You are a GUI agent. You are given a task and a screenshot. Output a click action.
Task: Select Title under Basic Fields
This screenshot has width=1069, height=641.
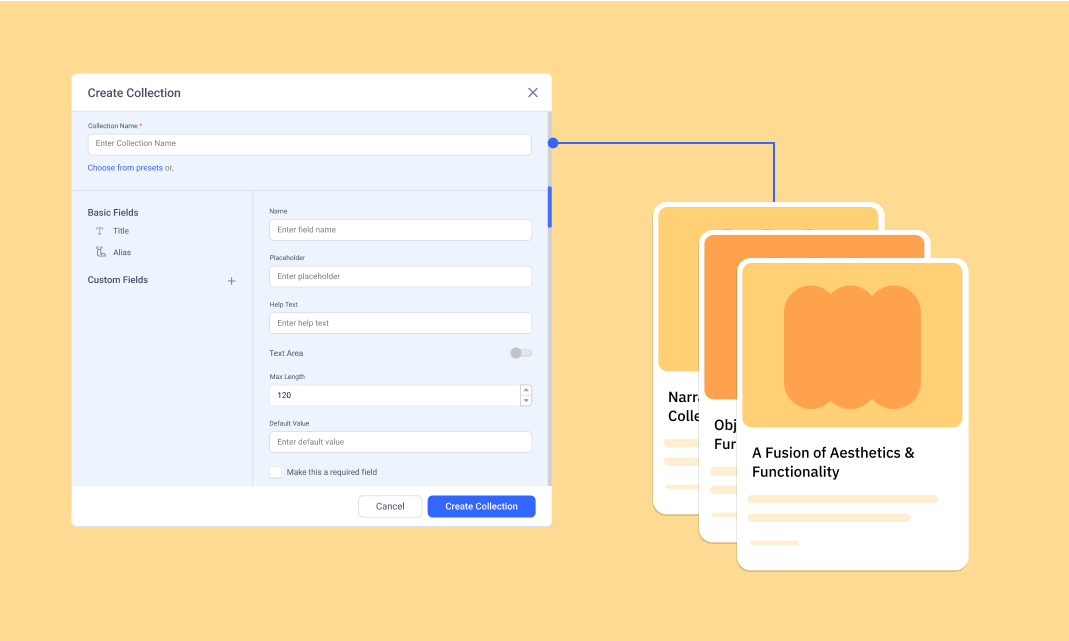[121, 231]
